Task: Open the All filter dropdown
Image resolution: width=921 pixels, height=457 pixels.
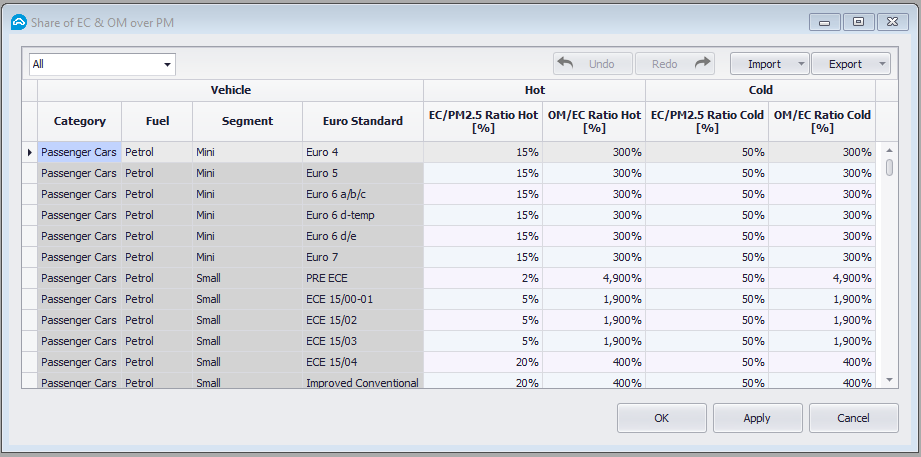Action: [x=167, y=65]
